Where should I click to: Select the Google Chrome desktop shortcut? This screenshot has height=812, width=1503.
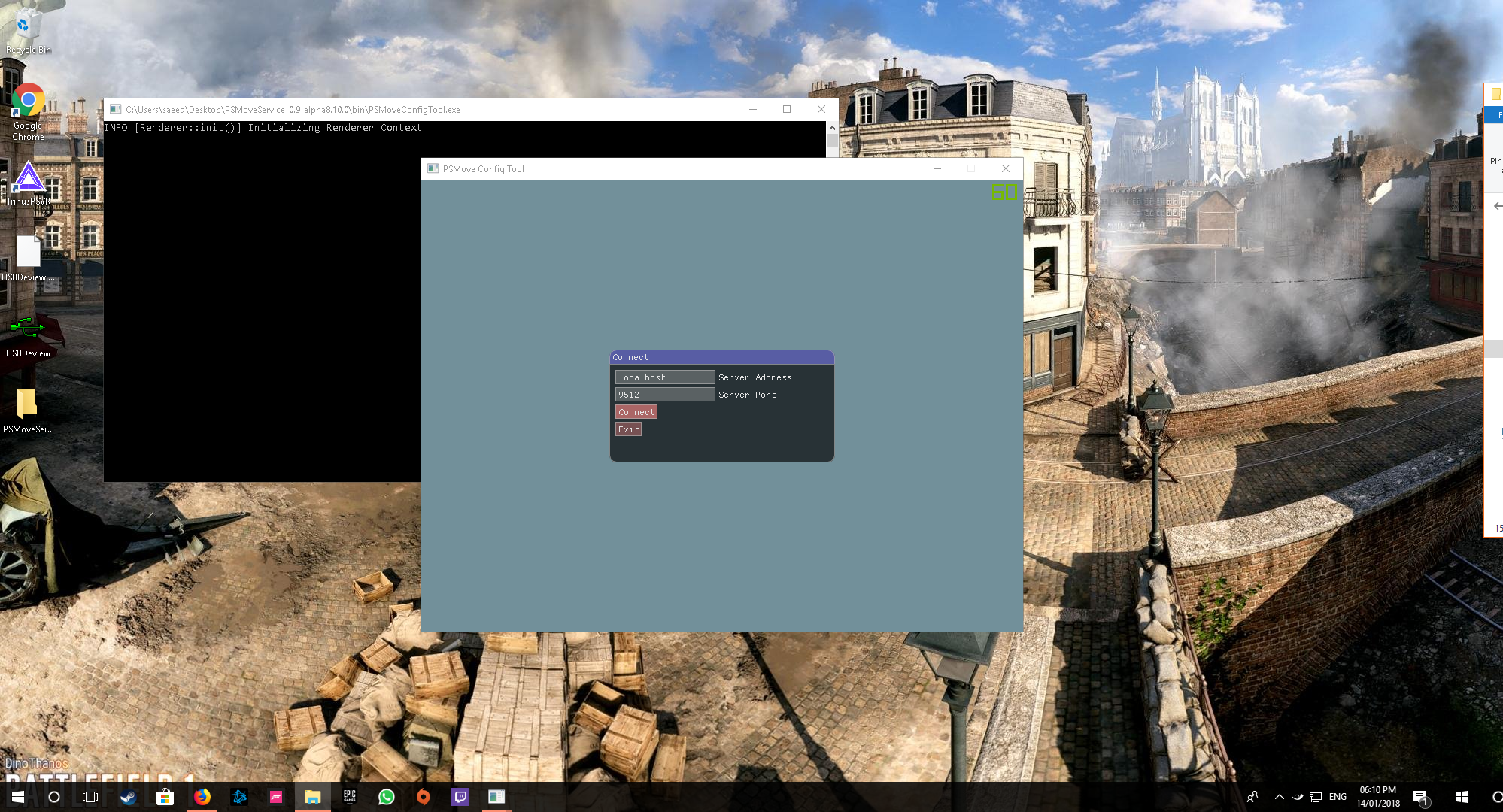pyautogui.click(x=28, y=111)
